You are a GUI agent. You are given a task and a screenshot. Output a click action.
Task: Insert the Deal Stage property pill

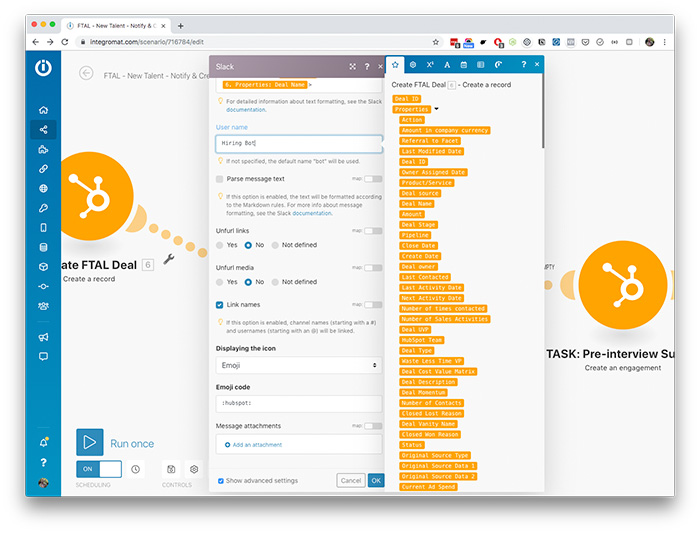point(418,225)
